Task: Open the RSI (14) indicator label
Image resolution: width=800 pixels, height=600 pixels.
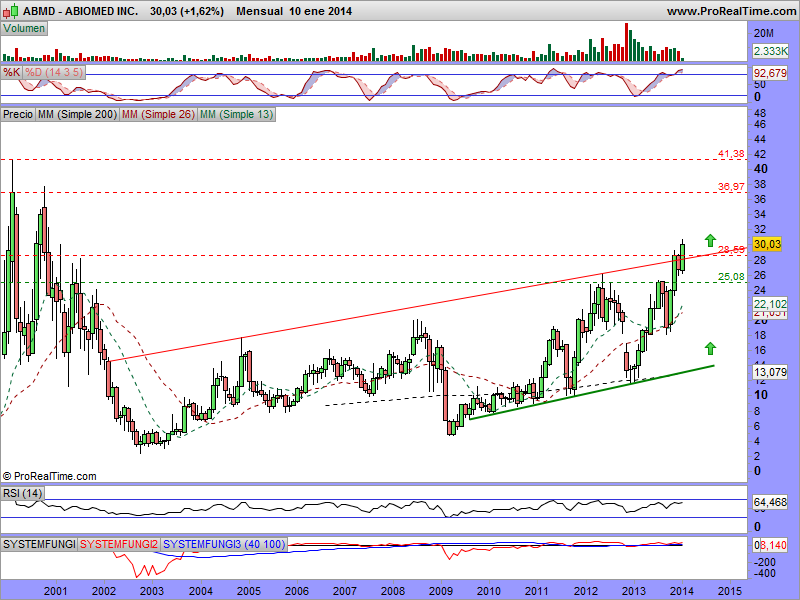Action: click(22, 493)
